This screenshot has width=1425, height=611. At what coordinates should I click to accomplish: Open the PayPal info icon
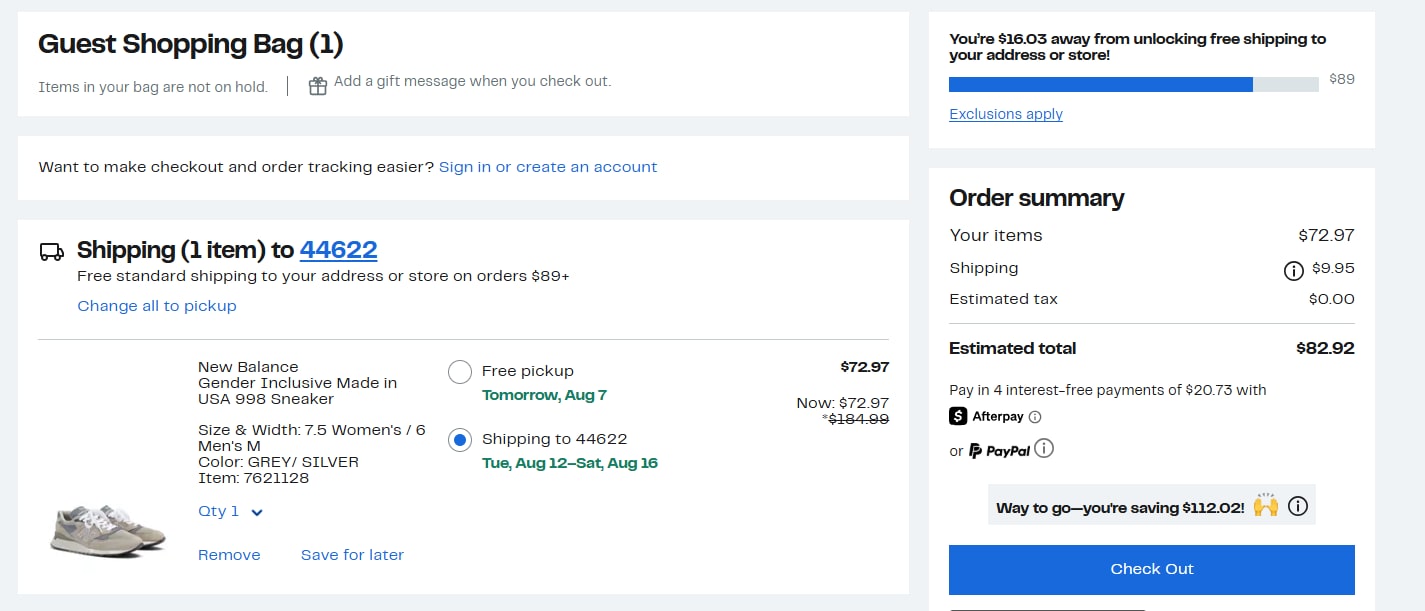(x=1044, y=448)
